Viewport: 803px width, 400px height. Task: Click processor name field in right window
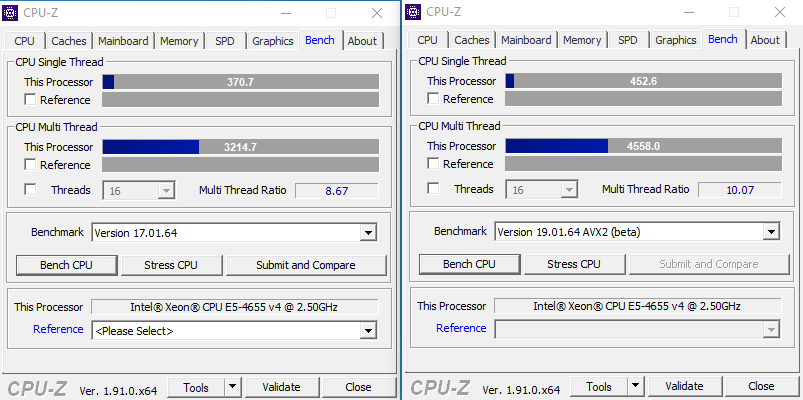coord(638,306)
